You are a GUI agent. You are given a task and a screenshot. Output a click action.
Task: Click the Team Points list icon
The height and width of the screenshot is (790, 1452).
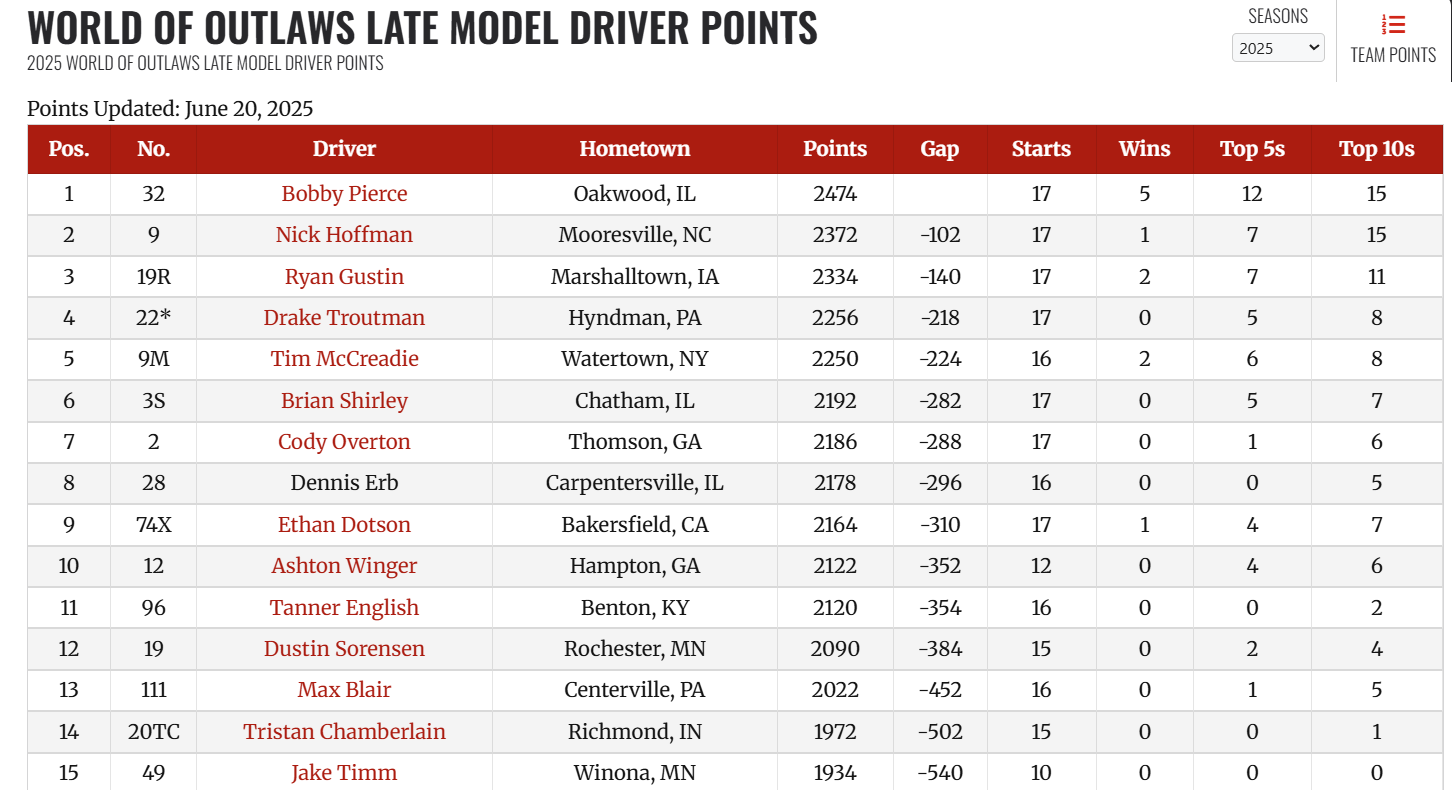click(x=1393, y=24)
